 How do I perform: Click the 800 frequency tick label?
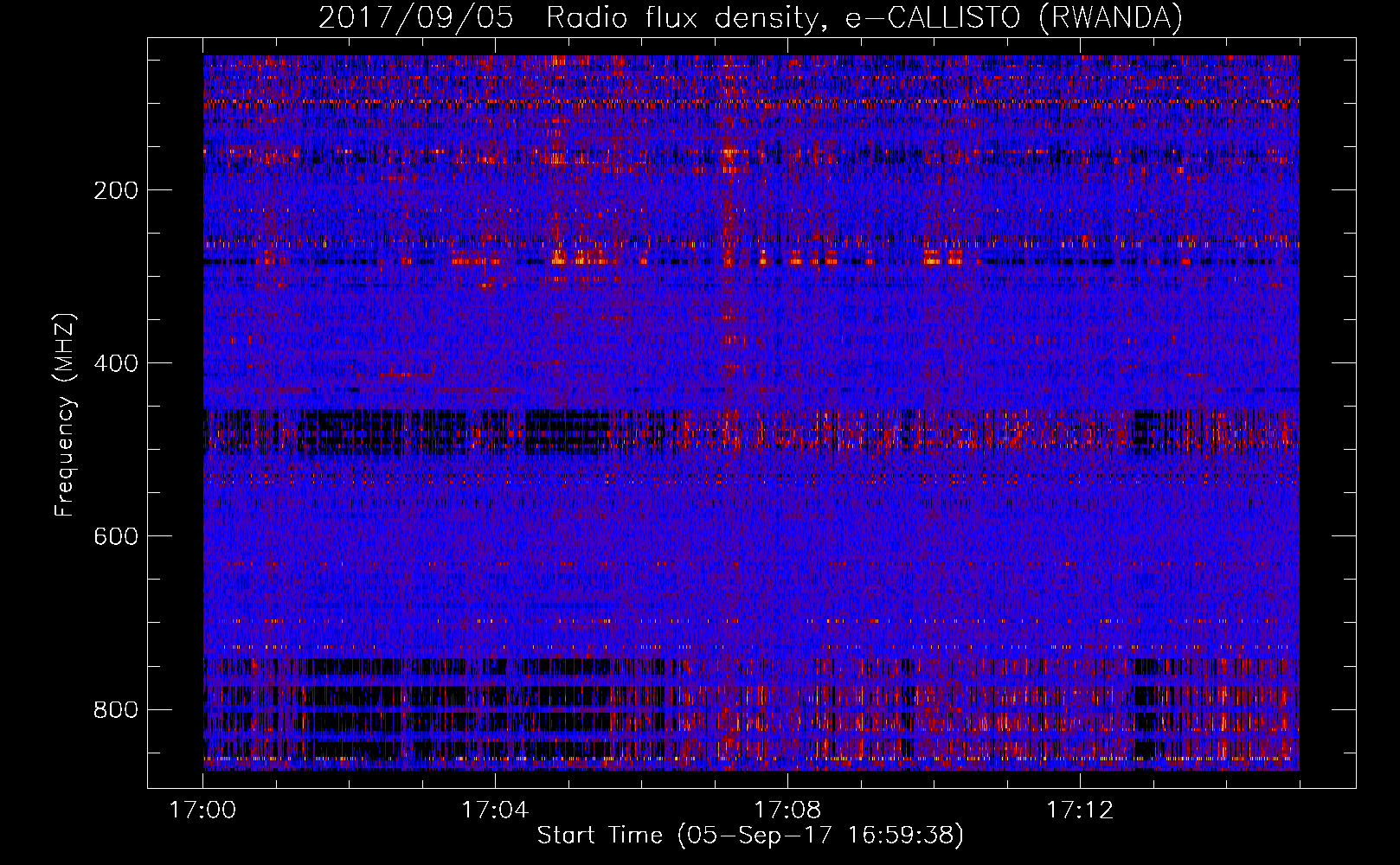(x=116, y=709)
